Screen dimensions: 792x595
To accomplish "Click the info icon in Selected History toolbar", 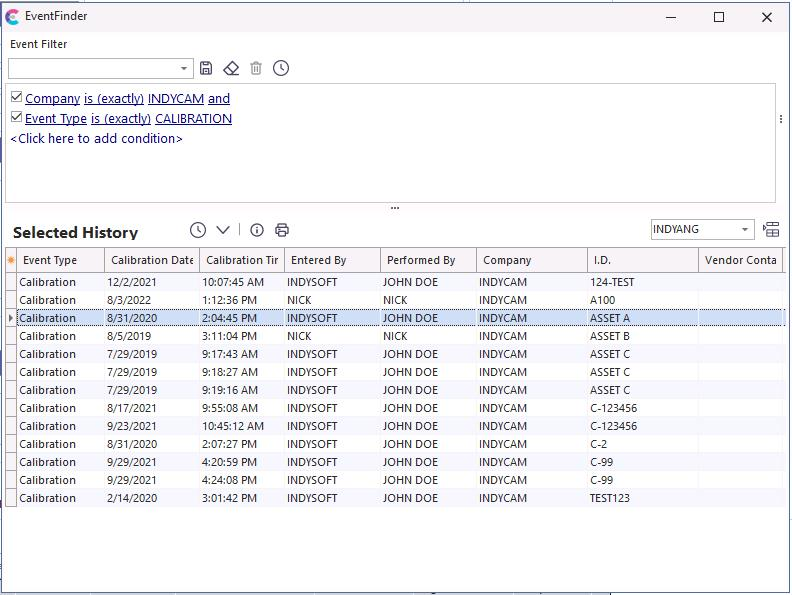I will tap(257, 230).
